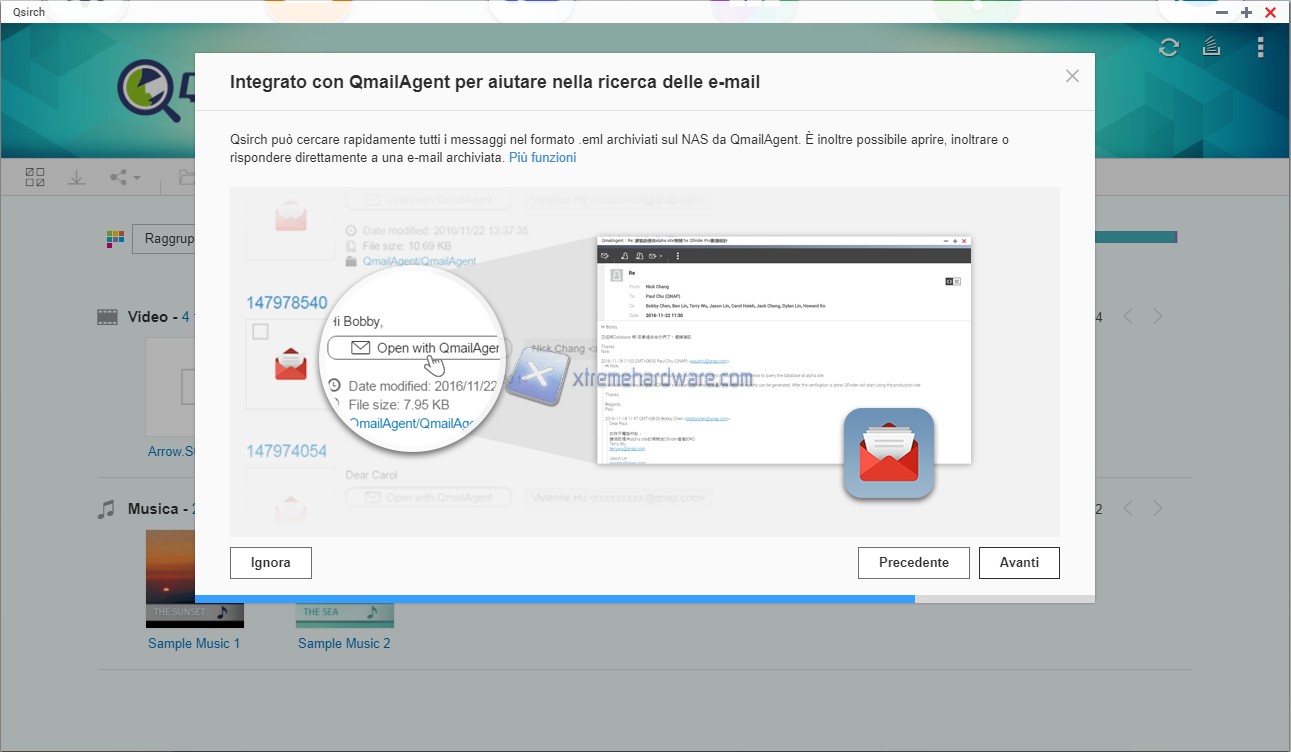1291x752 pixels.
Task: Open the Sample Music 1 sunset thumbnail
Action: pos(194,578)
